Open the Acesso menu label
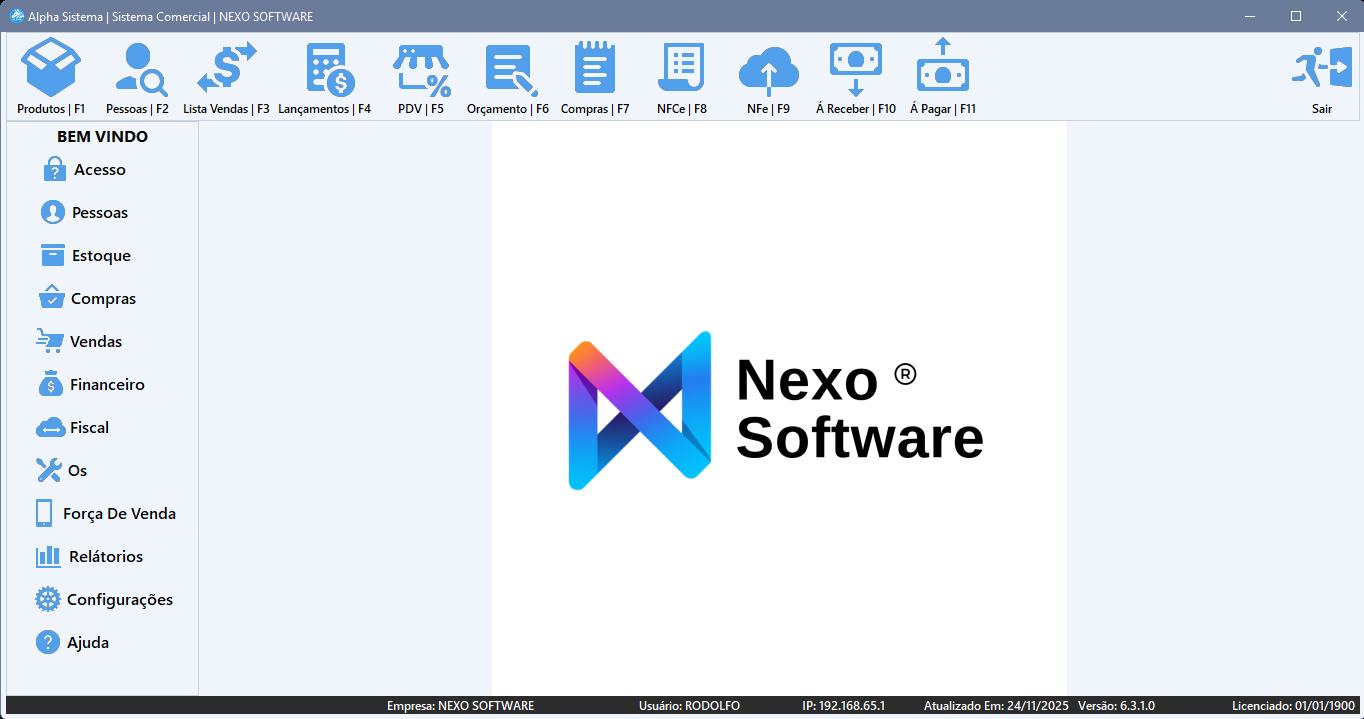 pyautogui.click(x=100, y=170)
